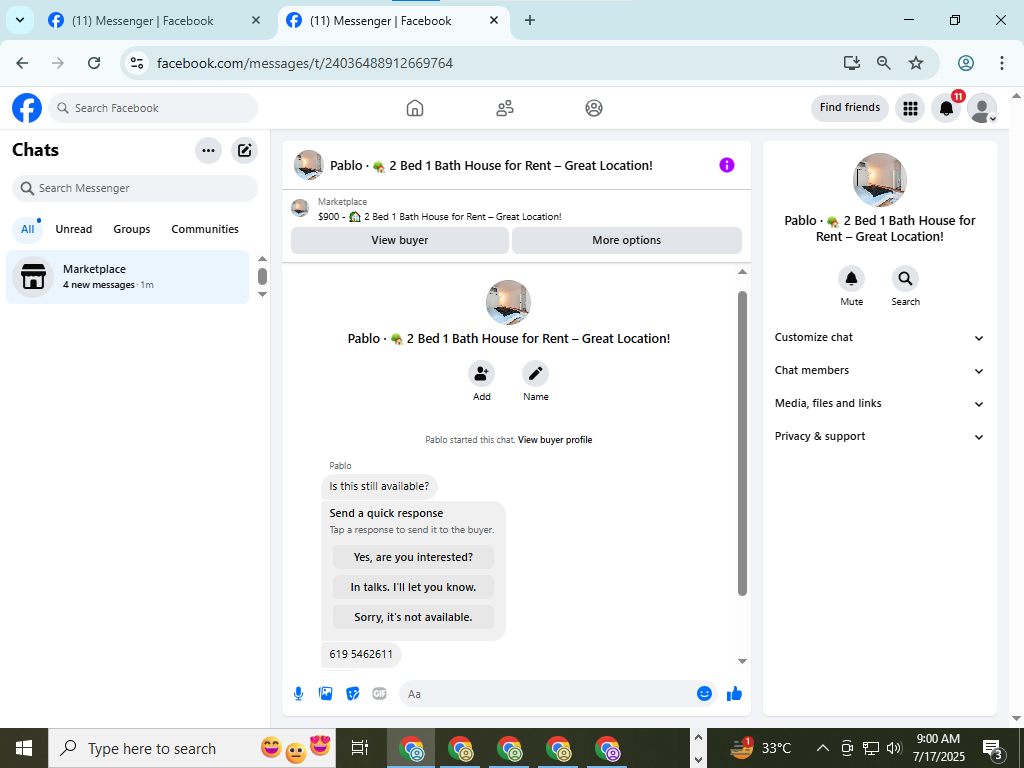Click the View buyer button
This screenshot has height=768, width=1024.
[x=400, y=240]
